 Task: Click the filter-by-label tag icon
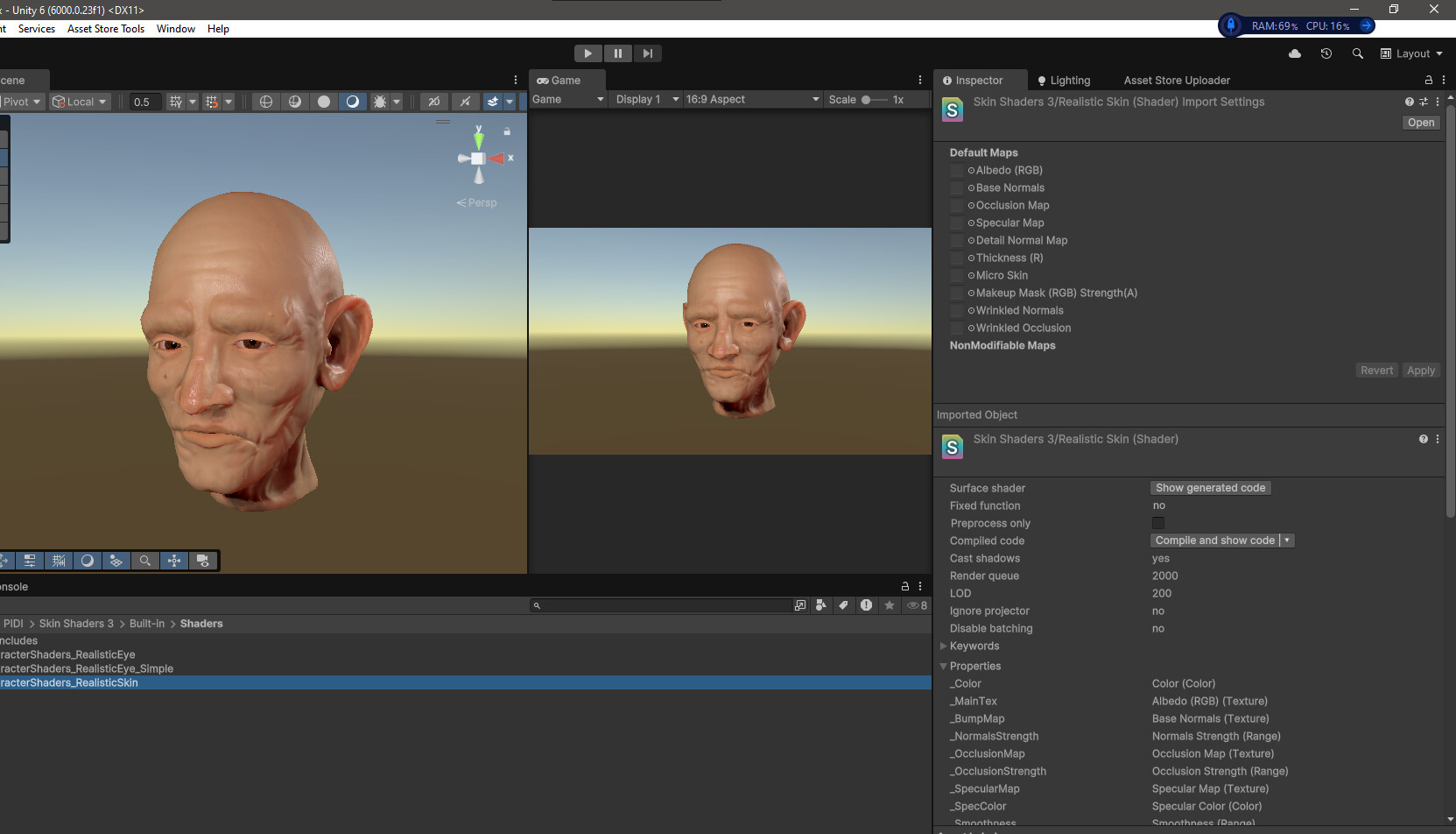843,604
